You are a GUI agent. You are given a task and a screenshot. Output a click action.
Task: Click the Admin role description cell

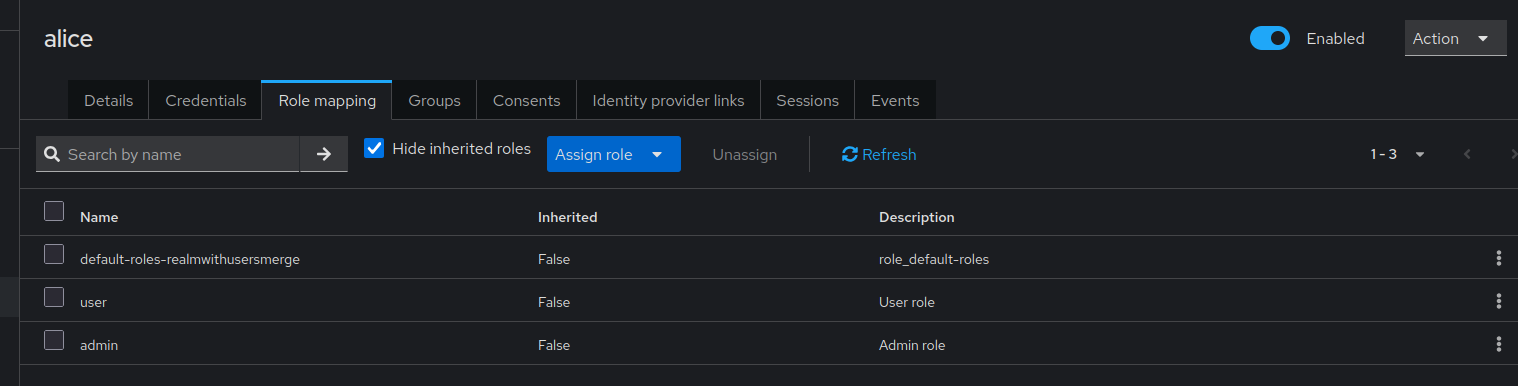pos(912,345)
